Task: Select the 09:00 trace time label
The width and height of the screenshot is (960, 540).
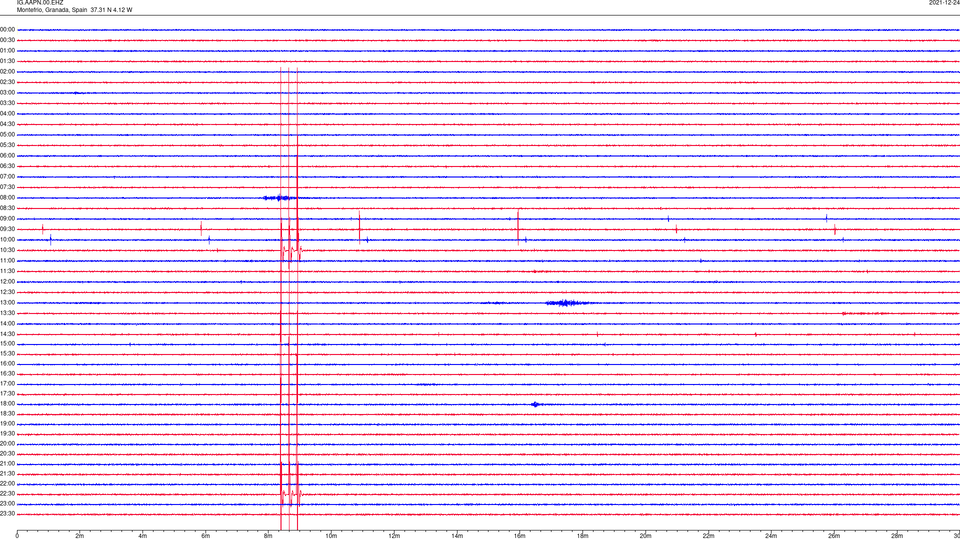Action: coord(8,219)
